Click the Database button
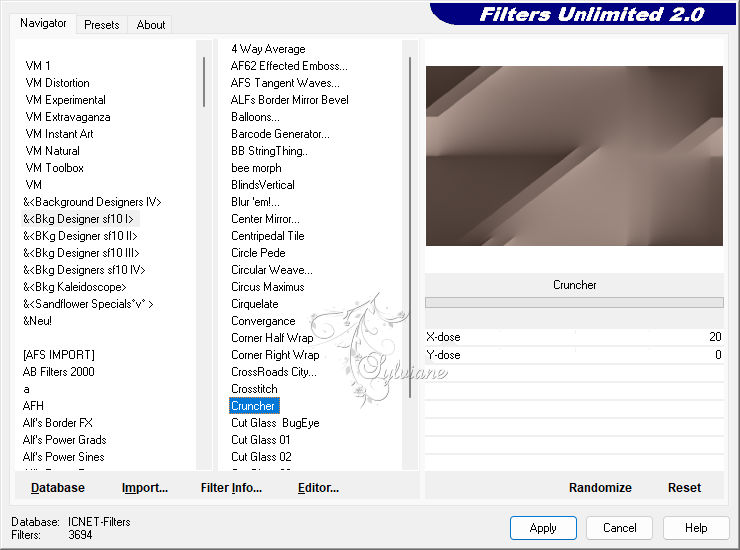 [x=58, y=488]
